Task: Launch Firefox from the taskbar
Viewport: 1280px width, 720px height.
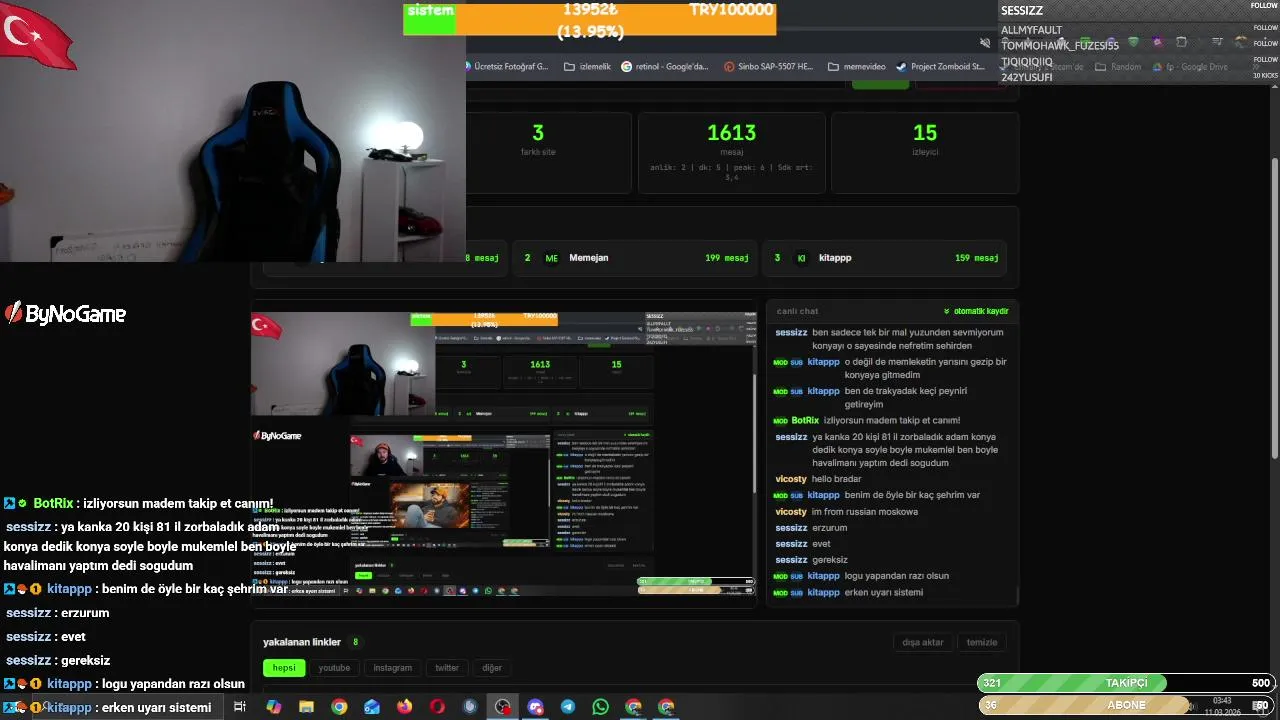Action: tap(404, 707)
